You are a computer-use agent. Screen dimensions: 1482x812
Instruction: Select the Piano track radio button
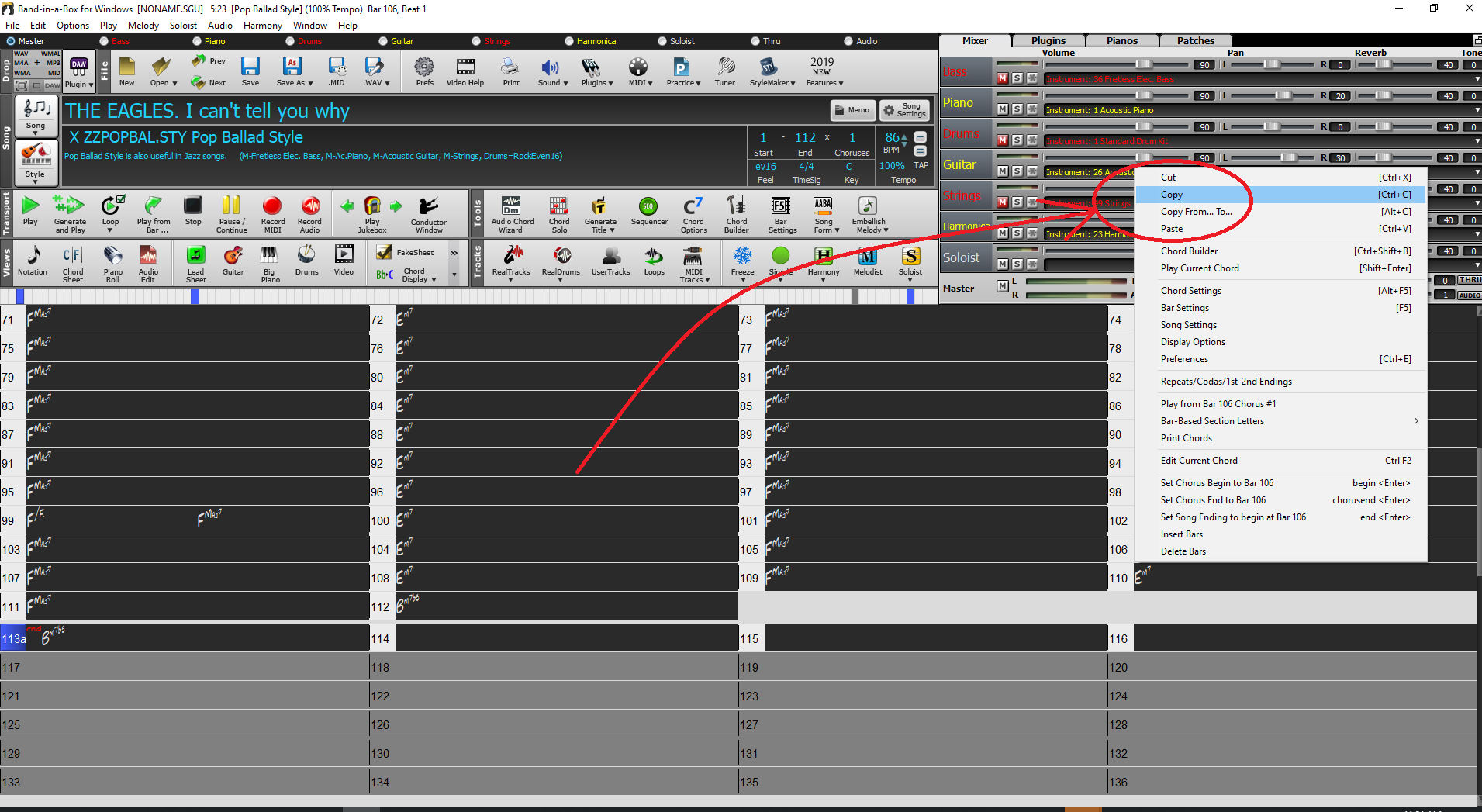coord(197,41)
